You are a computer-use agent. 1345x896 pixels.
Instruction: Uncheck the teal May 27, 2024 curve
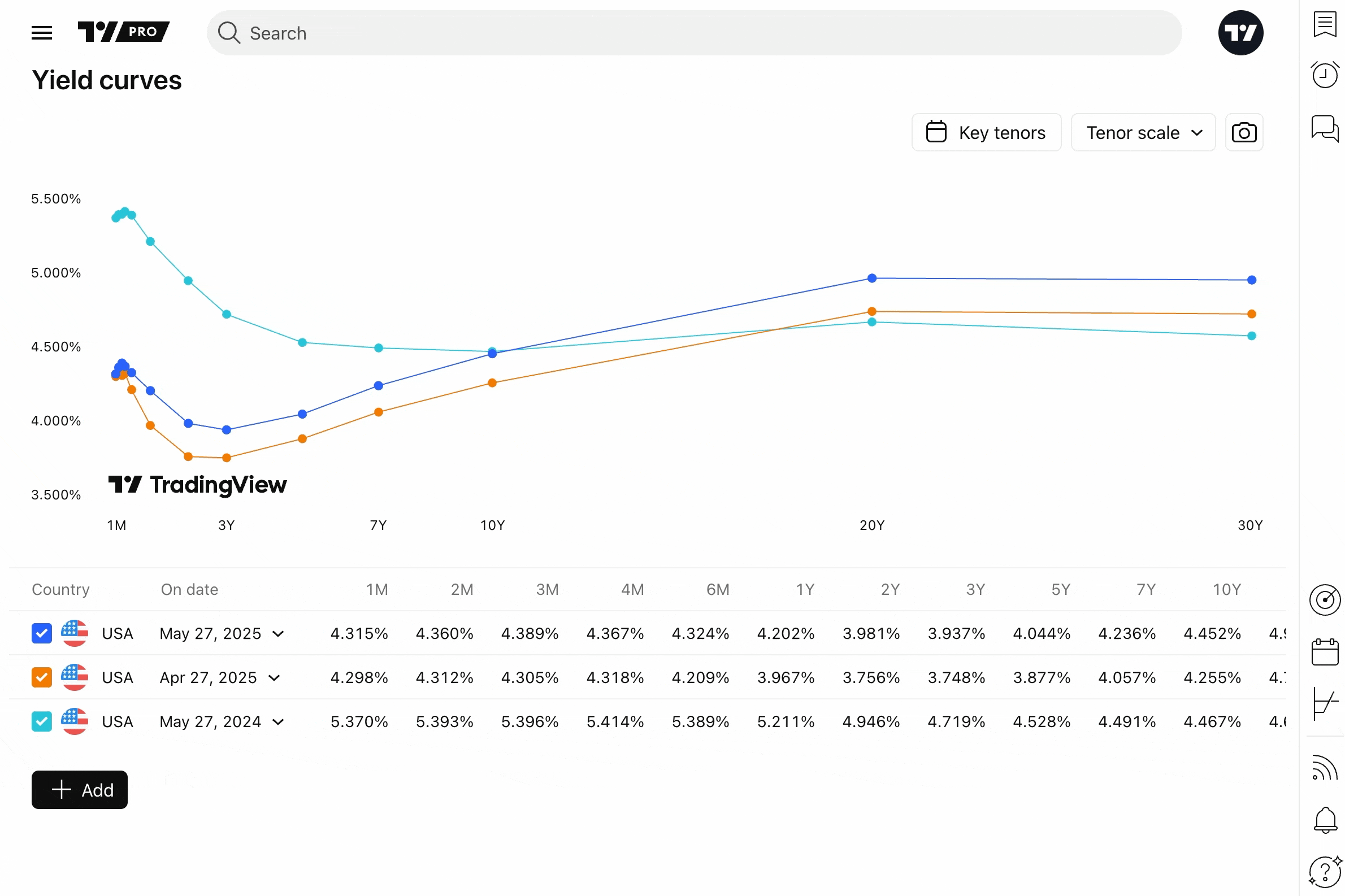pyautogui.click(x=42, y=721)
